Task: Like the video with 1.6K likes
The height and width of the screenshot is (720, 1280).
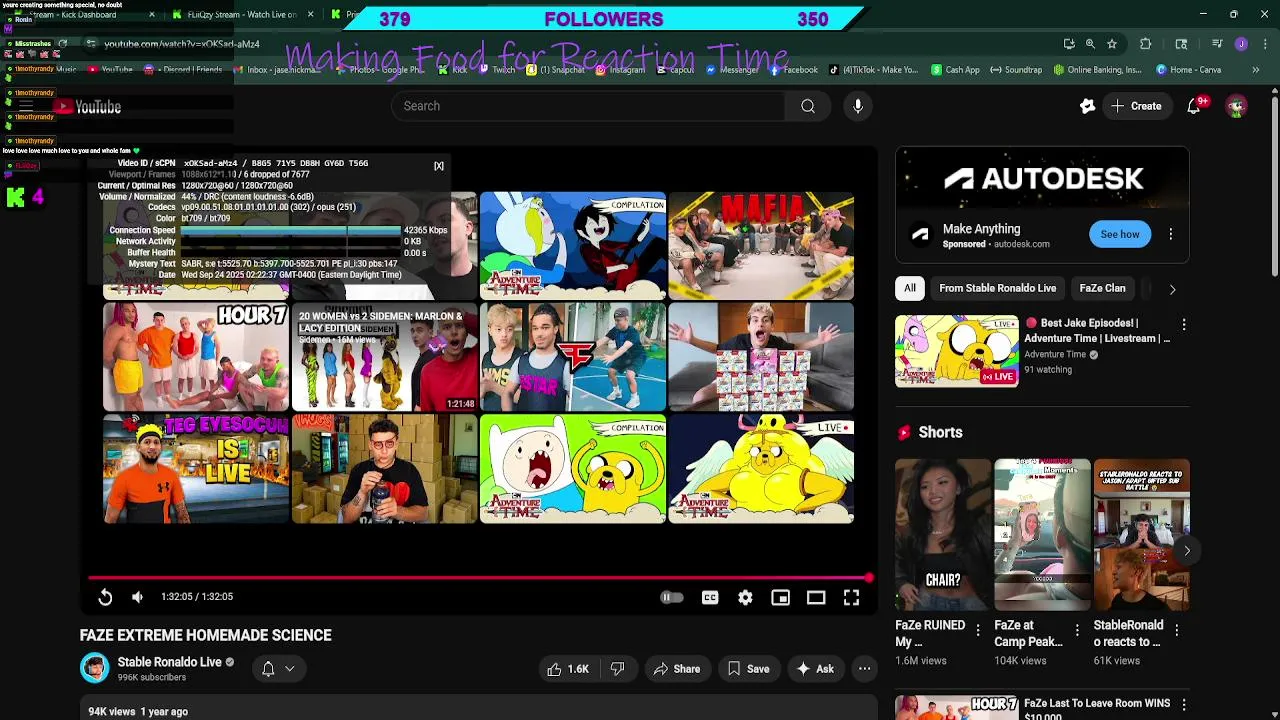Action: coord(567,669)
